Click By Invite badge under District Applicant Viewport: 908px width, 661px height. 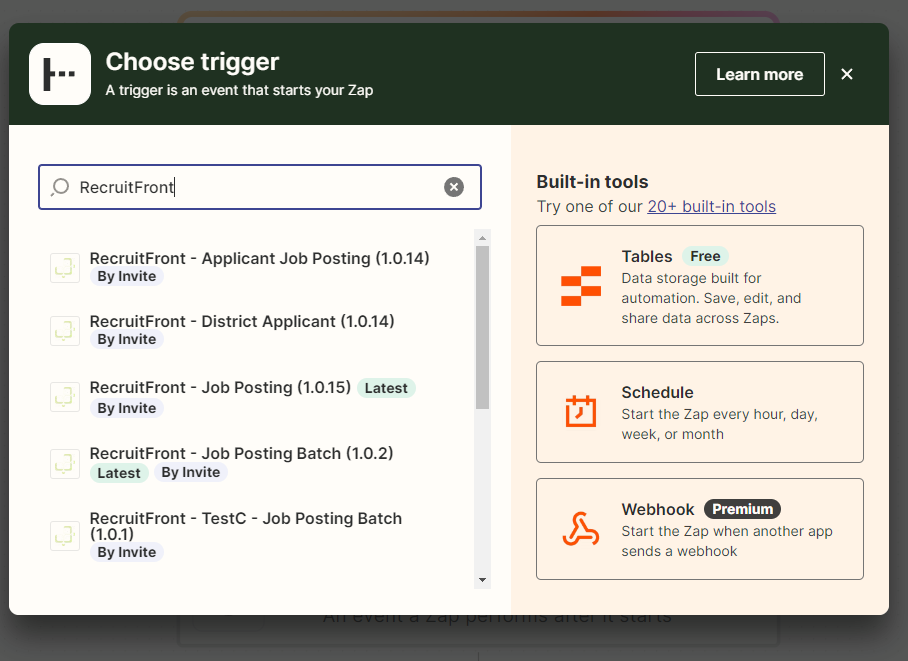coord(127,339)
